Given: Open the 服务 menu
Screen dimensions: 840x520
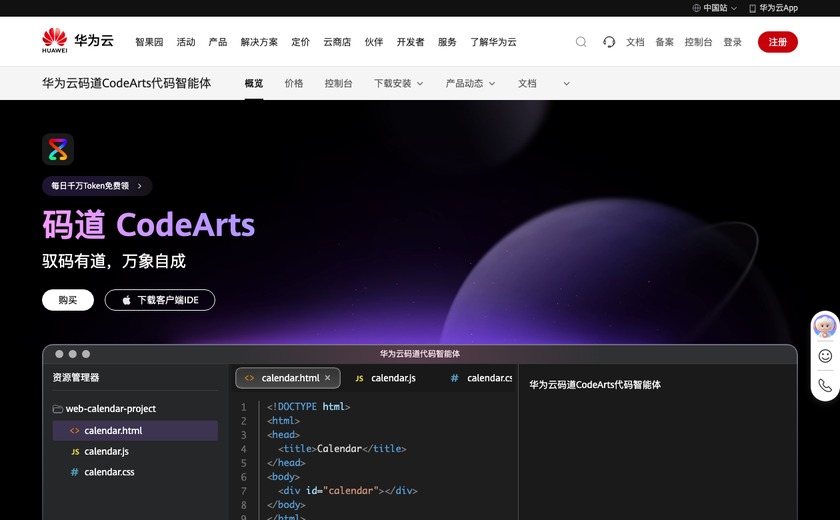Looking at the screenshot, I should [447, 42].
